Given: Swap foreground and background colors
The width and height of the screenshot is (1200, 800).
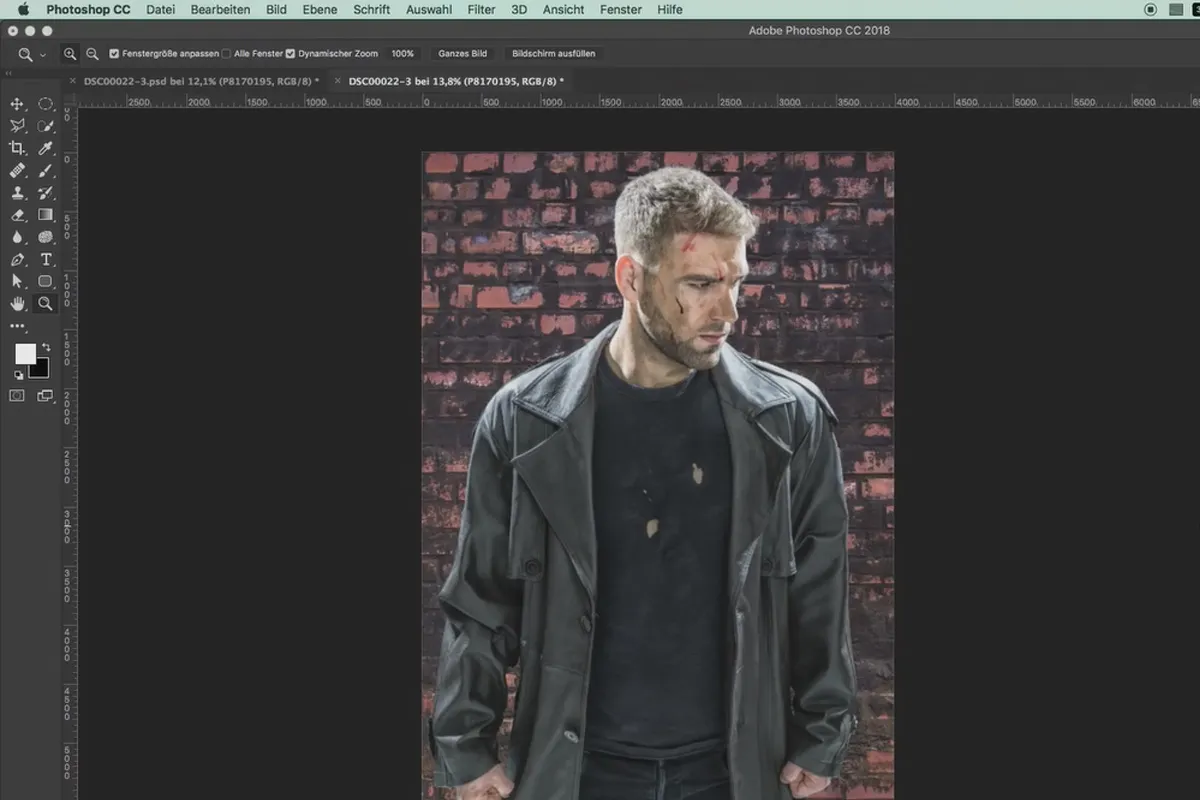Looking at the screenshot, I should pyautogui.click(x=46, y=347).
